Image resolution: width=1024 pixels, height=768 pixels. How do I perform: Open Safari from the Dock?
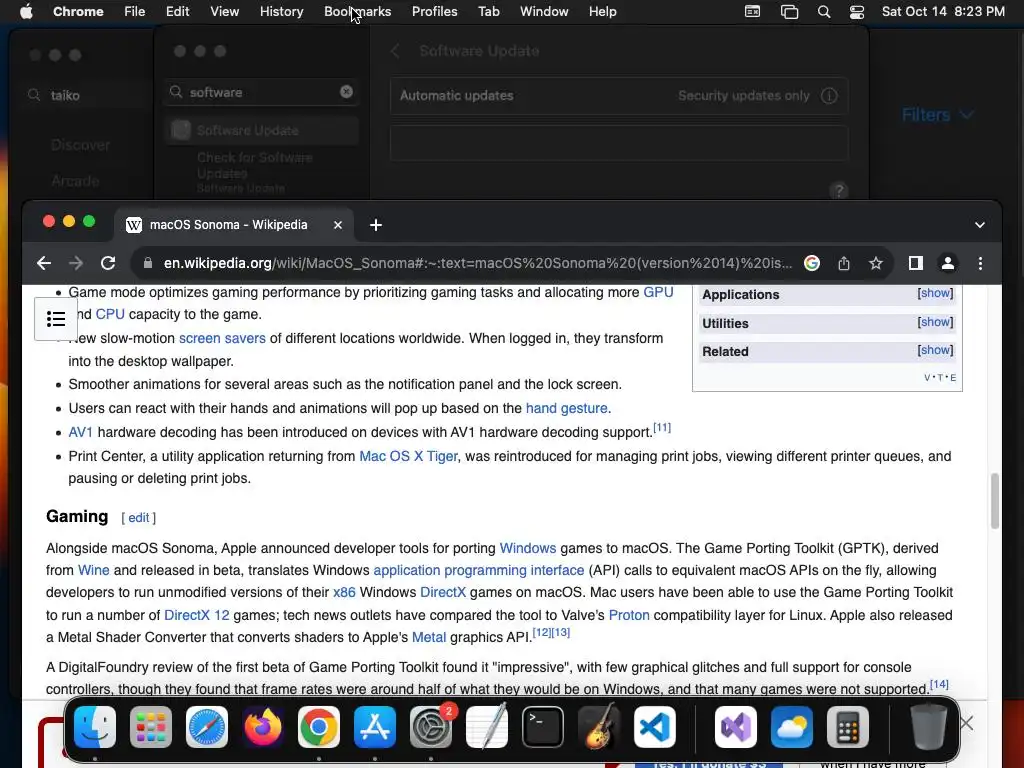(x=207, y=727)
